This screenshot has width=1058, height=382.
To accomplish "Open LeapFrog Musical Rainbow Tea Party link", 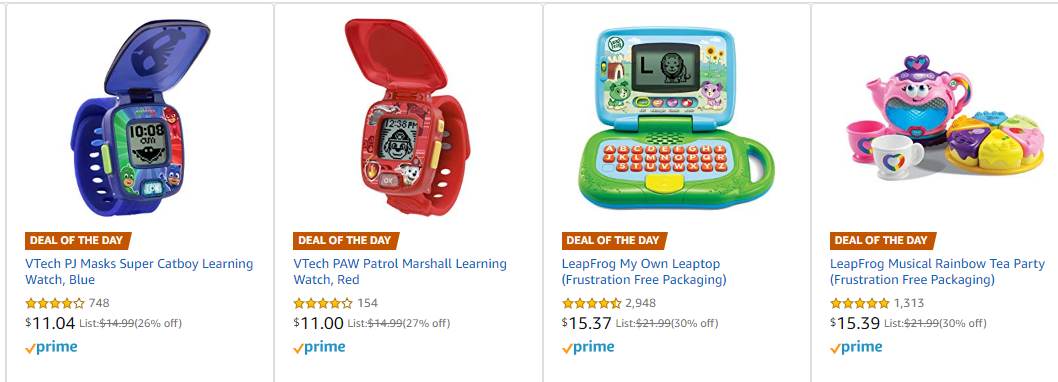I will 937,271.
